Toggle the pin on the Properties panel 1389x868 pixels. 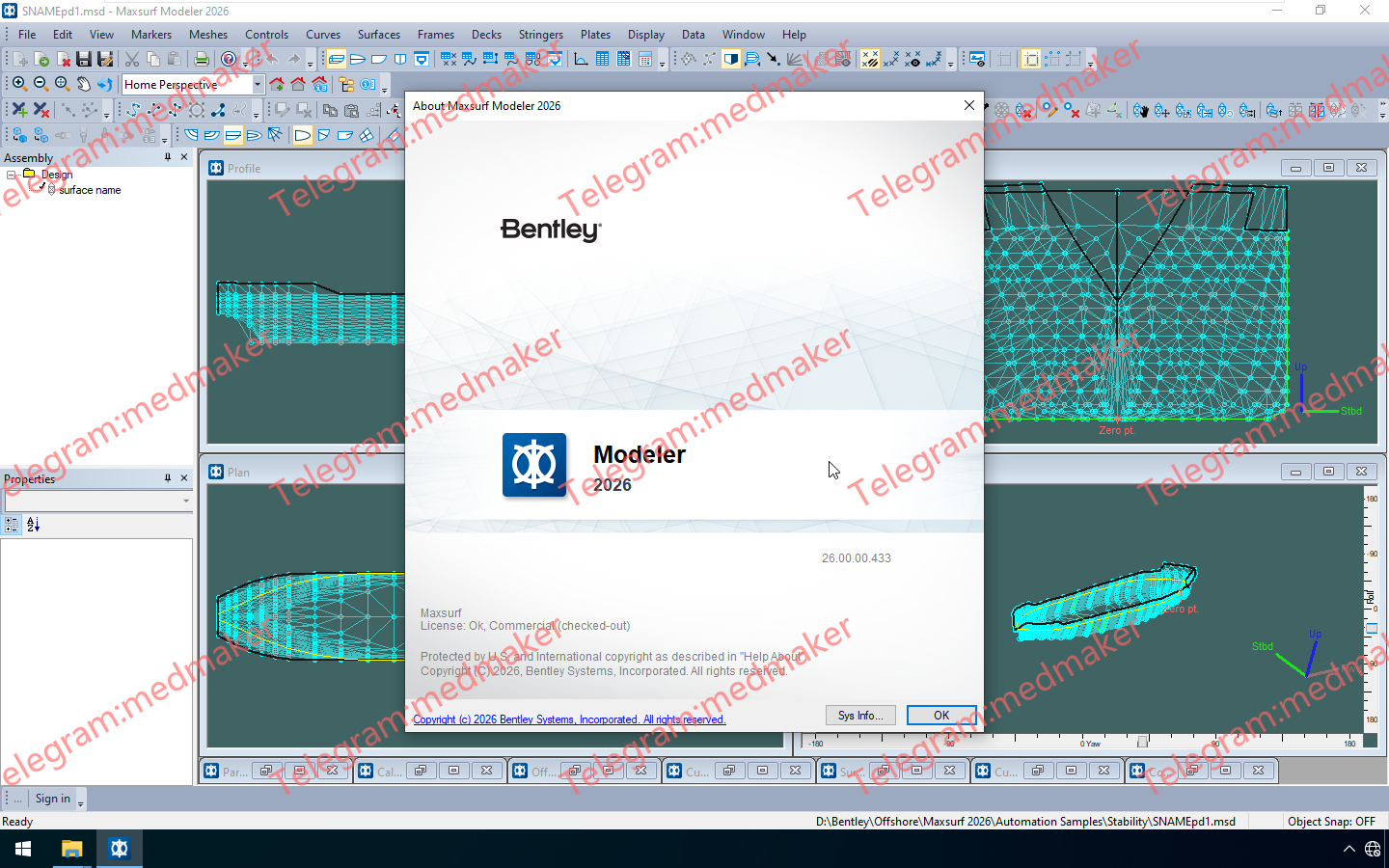tap(168, 478)
